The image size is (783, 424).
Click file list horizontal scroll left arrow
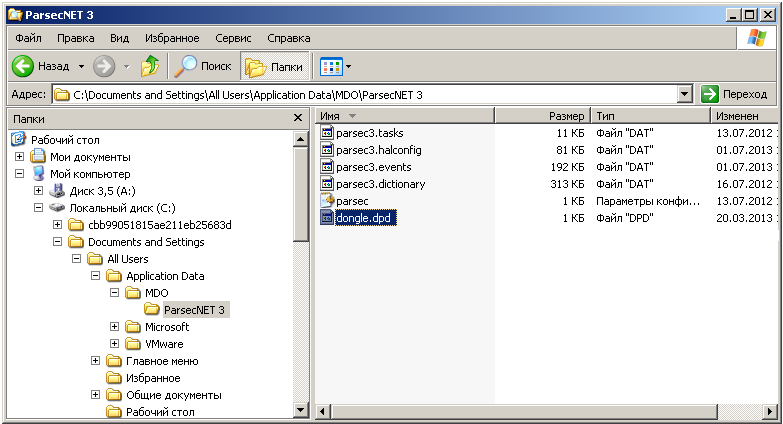[x=323, y=412]
